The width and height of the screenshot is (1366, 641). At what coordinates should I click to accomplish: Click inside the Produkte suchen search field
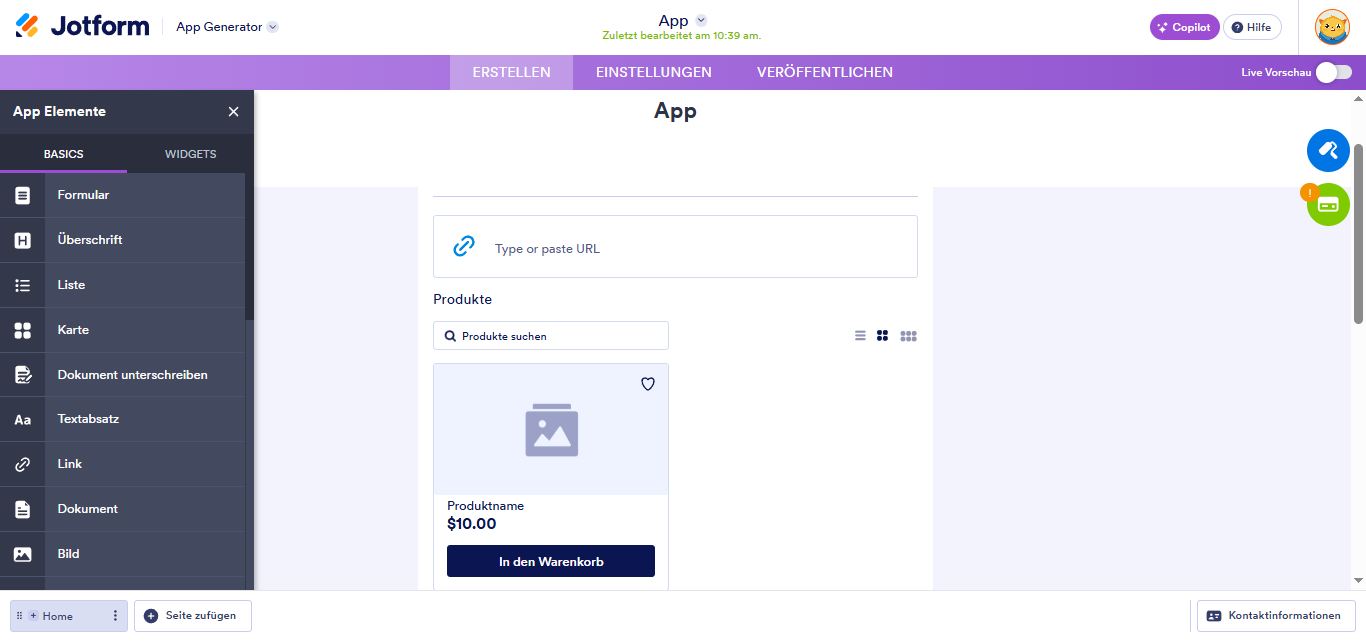tap(550, 335)
